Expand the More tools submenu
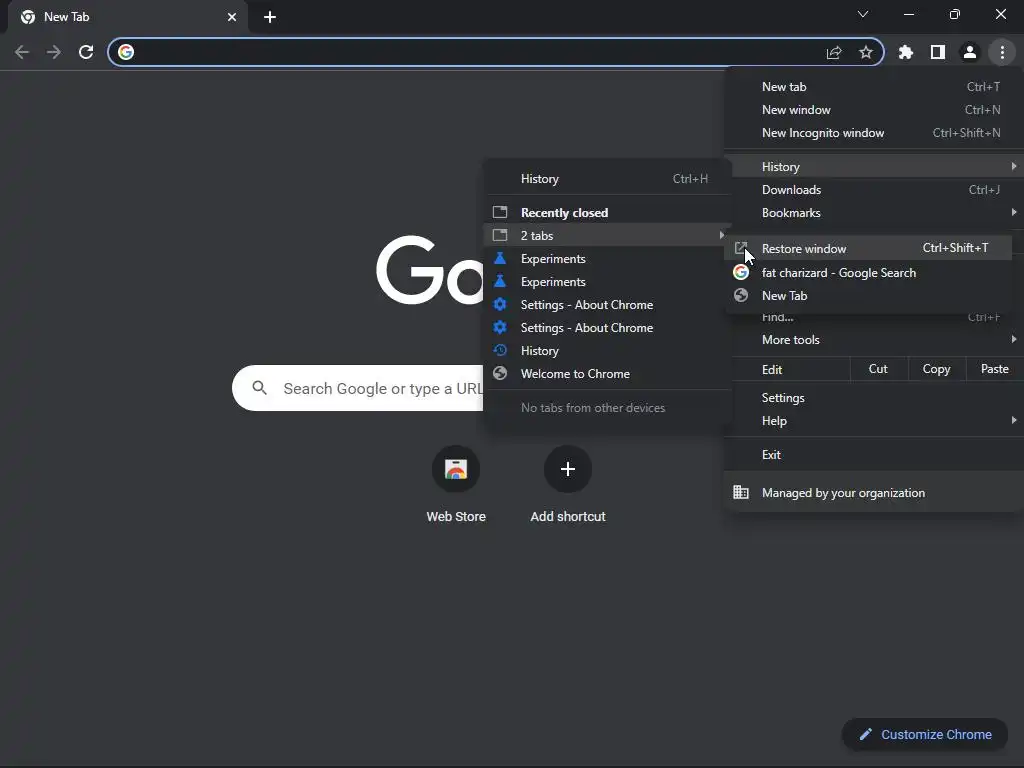1024x768 pixels. (874, 340)
